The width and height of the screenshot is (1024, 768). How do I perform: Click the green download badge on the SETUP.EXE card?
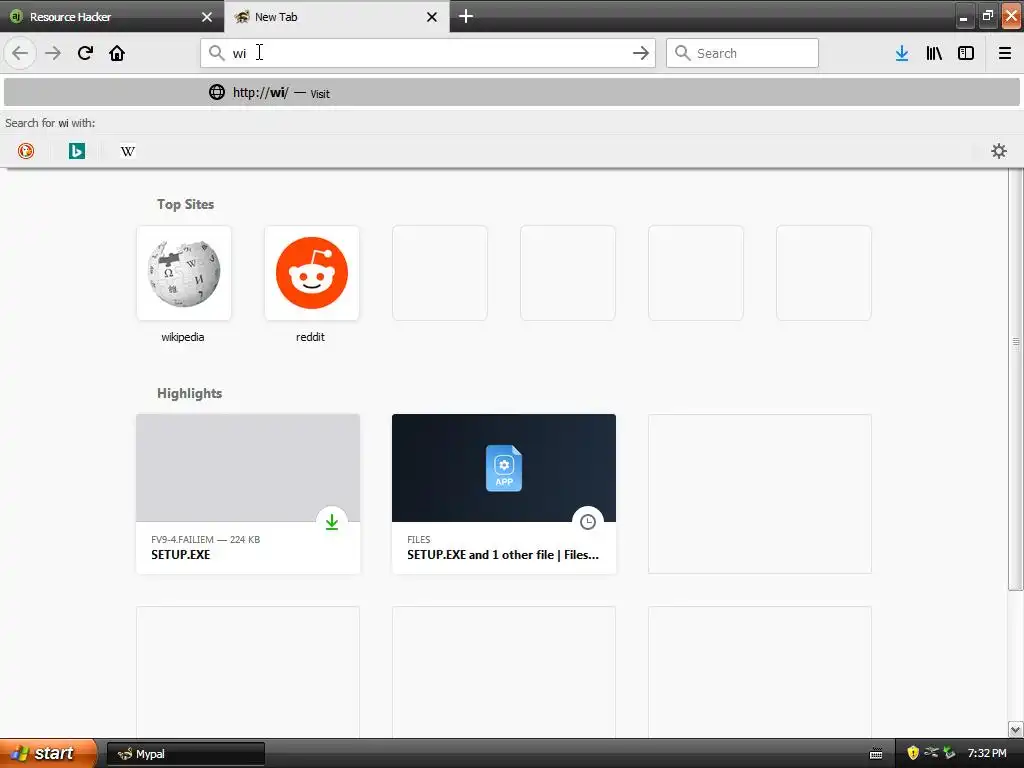(x=332, y=522)
